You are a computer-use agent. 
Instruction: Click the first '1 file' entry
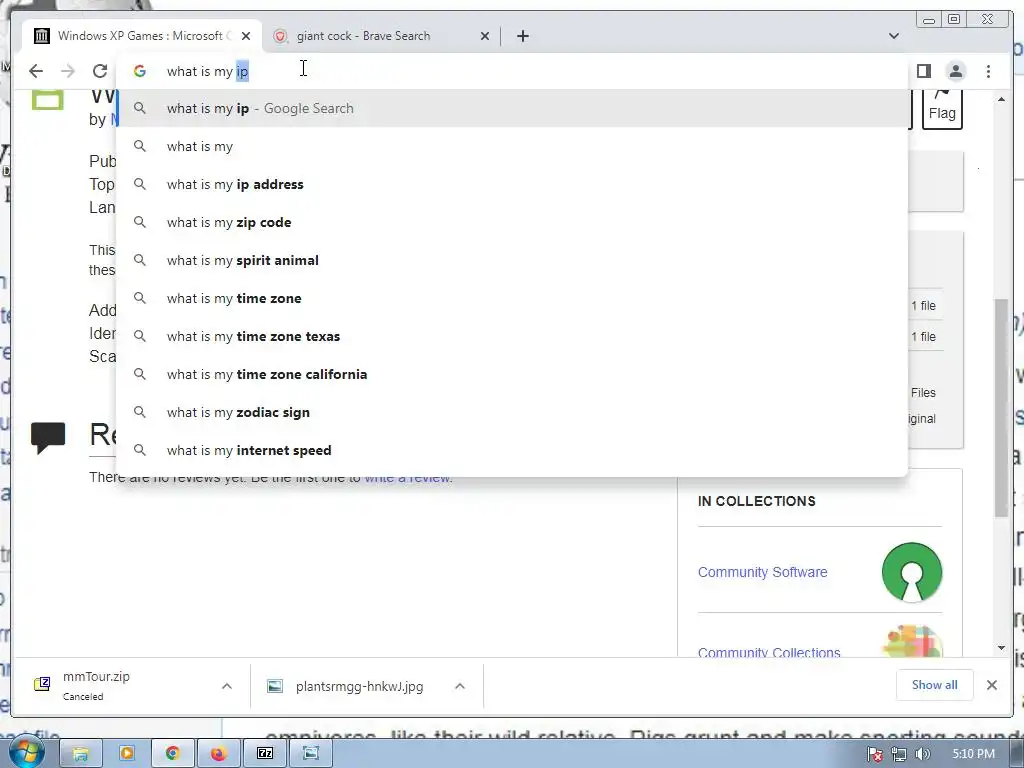[x=923, y=306]
